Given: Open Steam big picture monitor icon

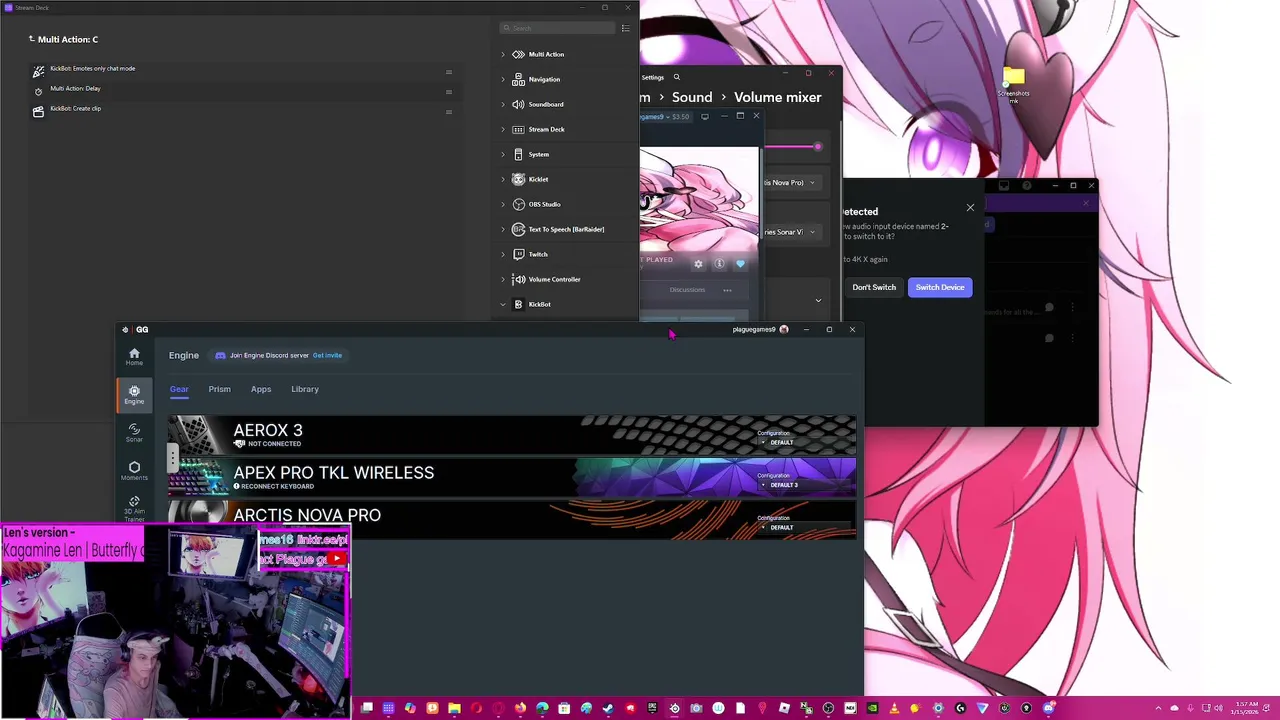Looking at the screenshot, I should (705, 116).
